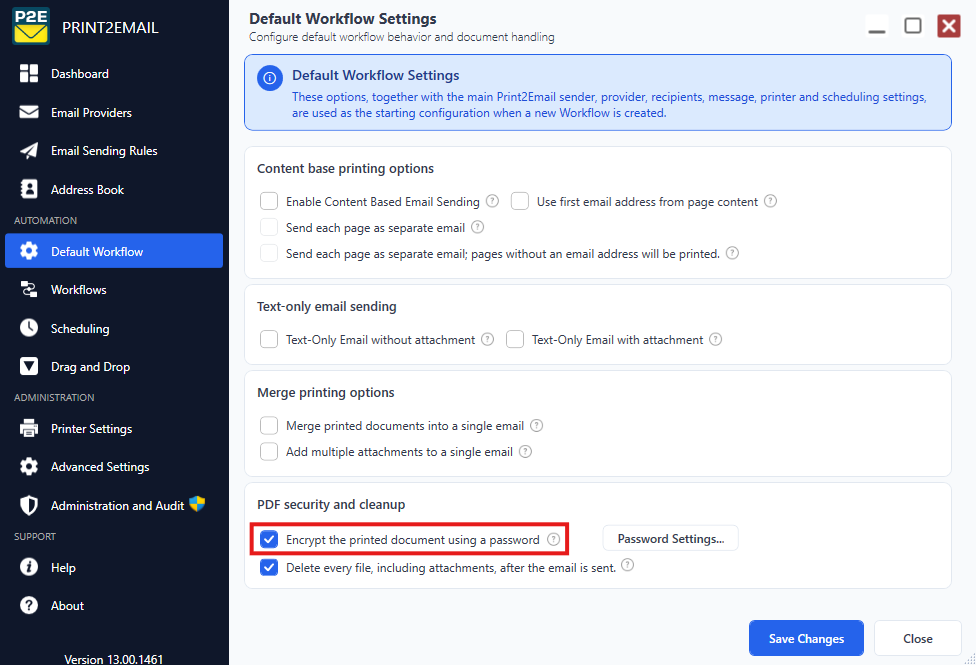Viewport: 976px width, 665px height.
Task: Click the Drag and Drop arrow icon
Action: (x=29, y=366)
